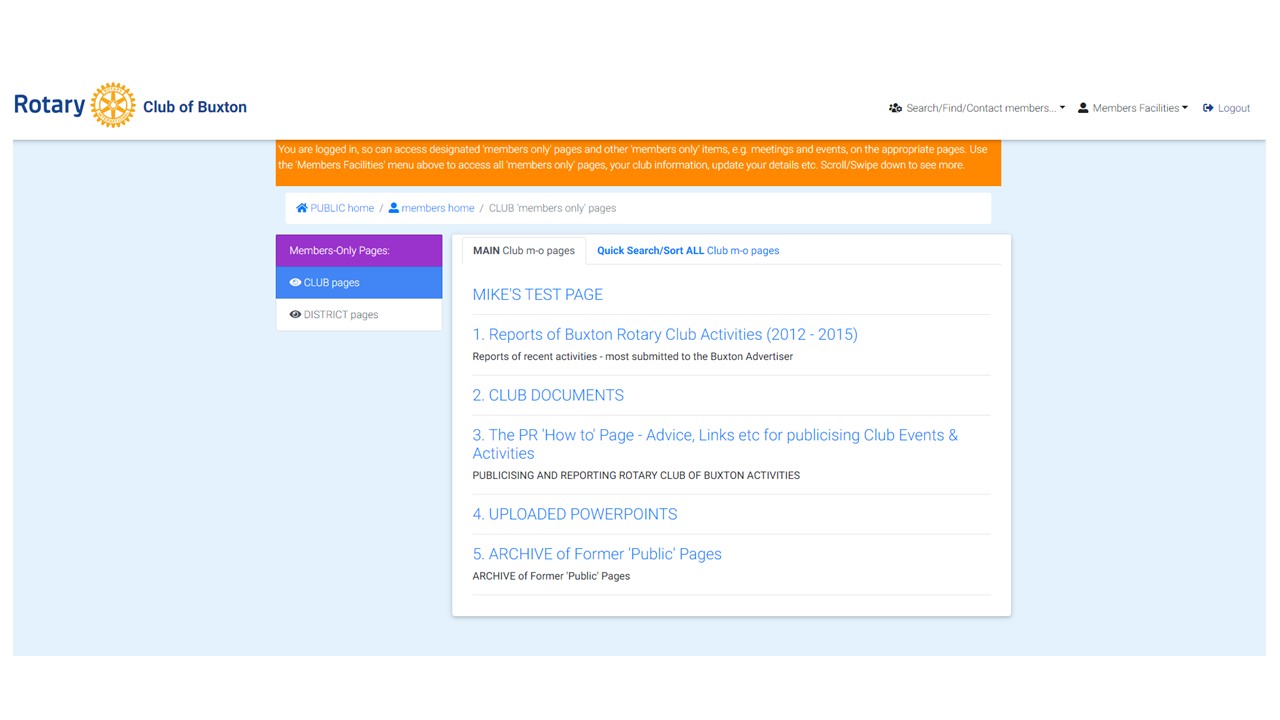Open MIKE'S TEST PAGE

pos(538,295)
